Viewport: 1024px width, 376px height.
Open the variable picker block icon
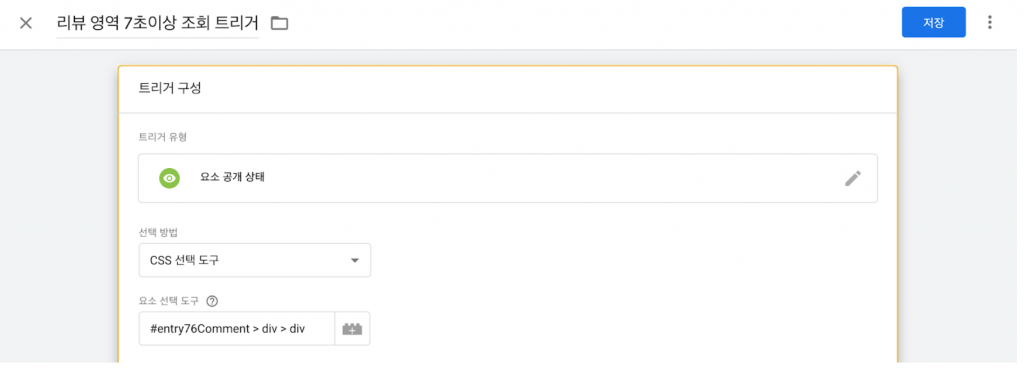[x=352, y=328]
